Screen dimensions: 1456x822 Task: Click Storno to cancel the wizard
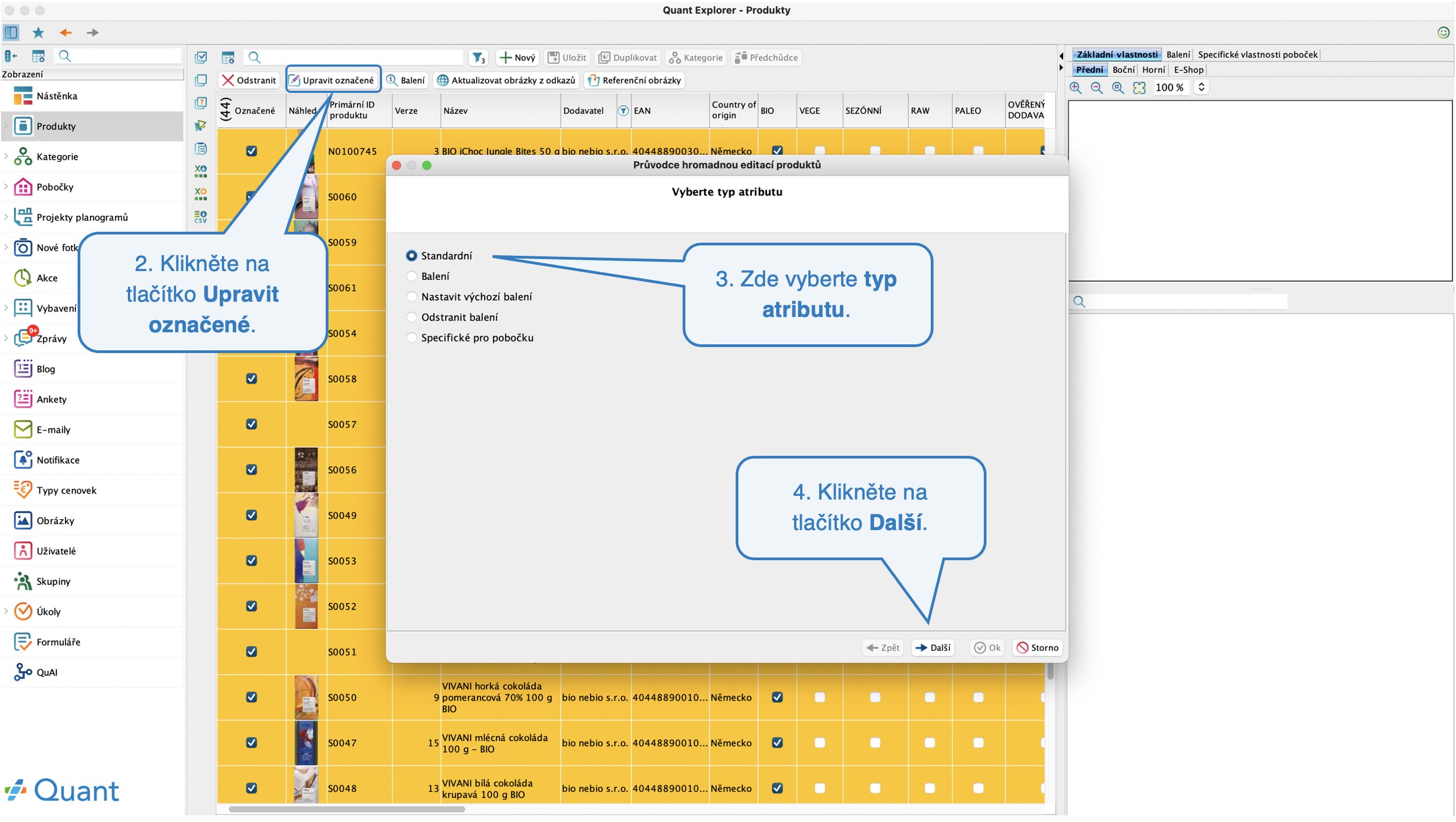(x=1038, y=647)
